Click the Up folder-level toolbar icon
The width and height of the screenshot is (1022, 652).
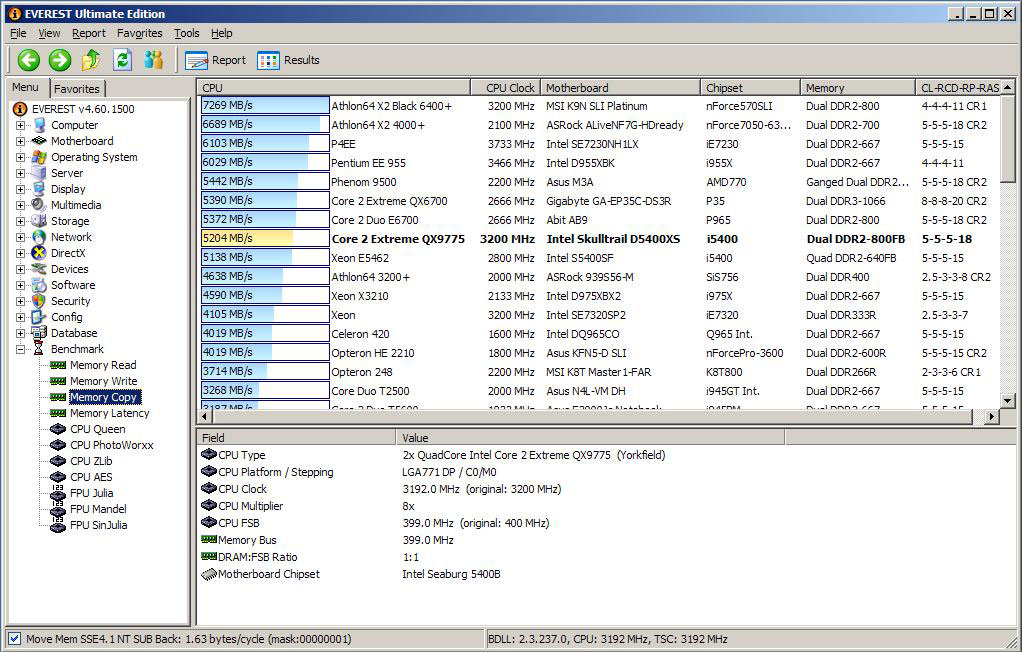tap(91, 60)
